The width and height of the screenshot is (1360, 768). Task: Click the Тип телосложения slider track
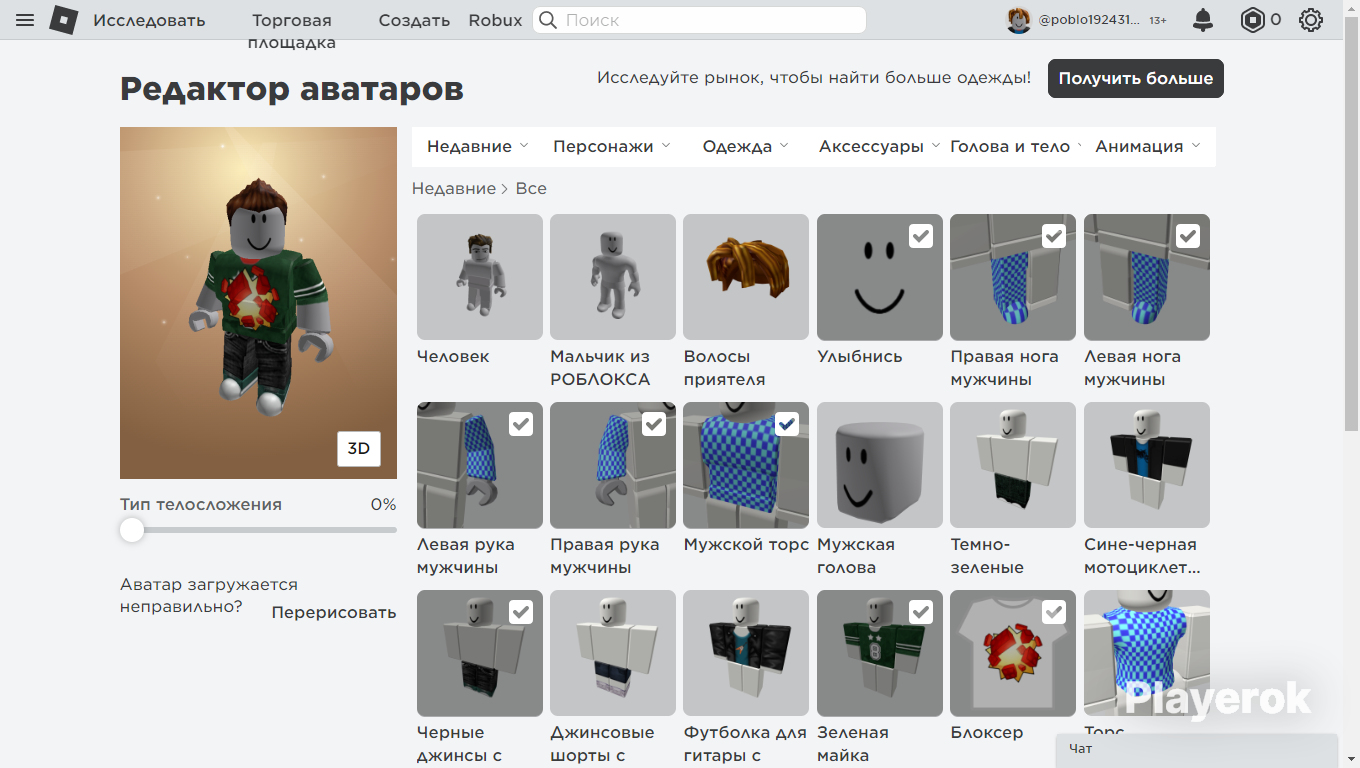pyautogui.click(x=258, y=530)
